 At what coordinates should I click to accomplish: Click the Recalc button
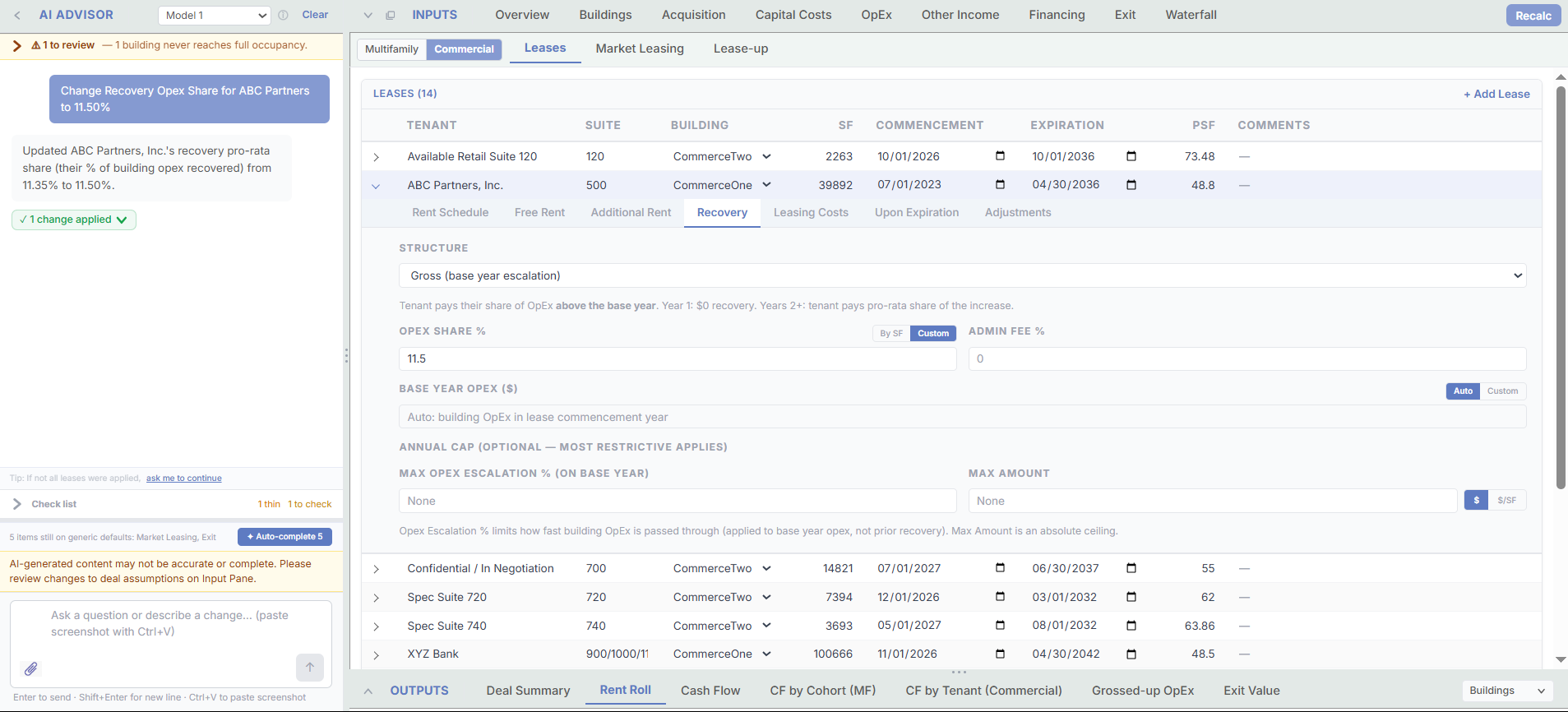coord(1533,16)
